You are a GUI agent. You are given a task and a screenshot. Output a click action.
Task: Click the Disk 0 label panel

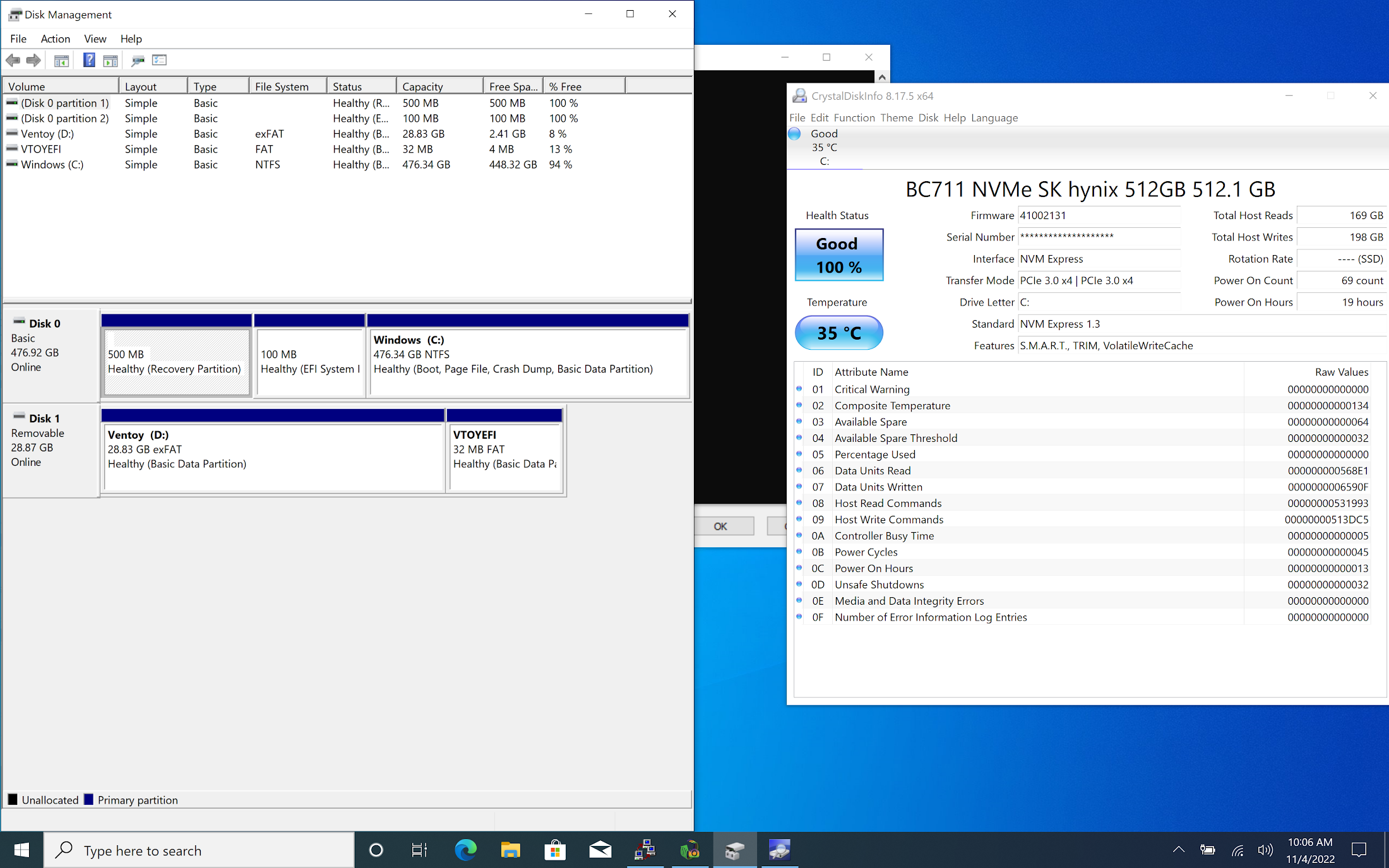click(51, 355)
